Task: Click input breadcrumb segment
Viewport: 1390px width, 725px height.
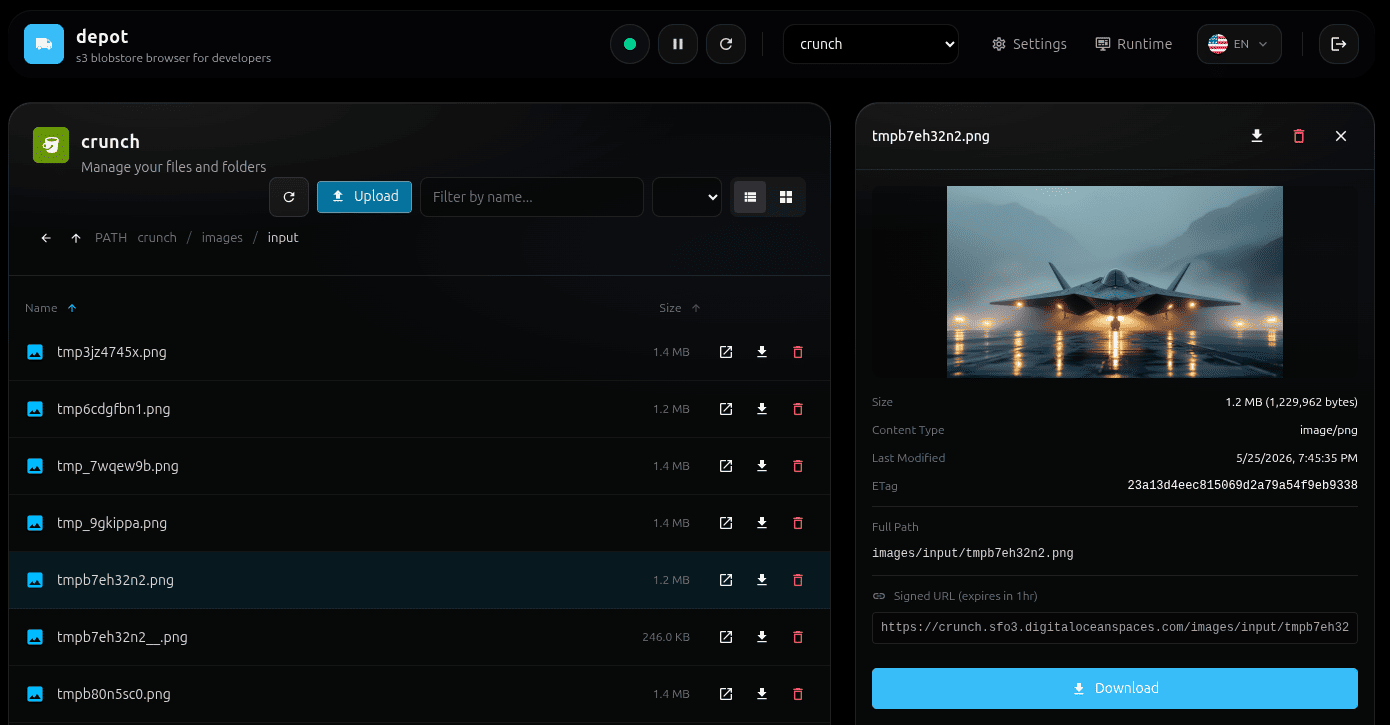Action: point(283,238)
